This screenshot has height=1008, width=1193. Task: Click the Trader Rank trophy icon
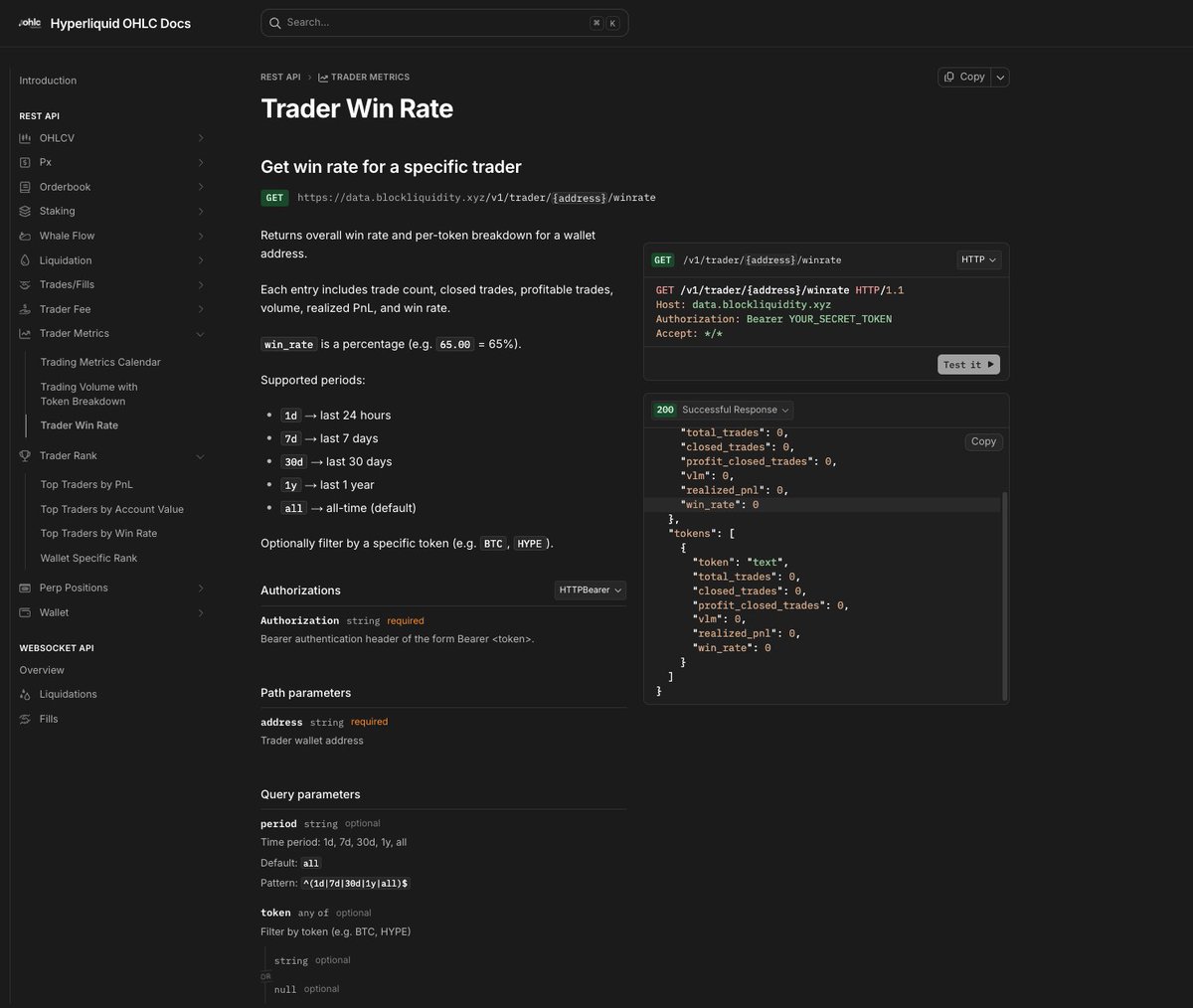(x=25, y=455)
